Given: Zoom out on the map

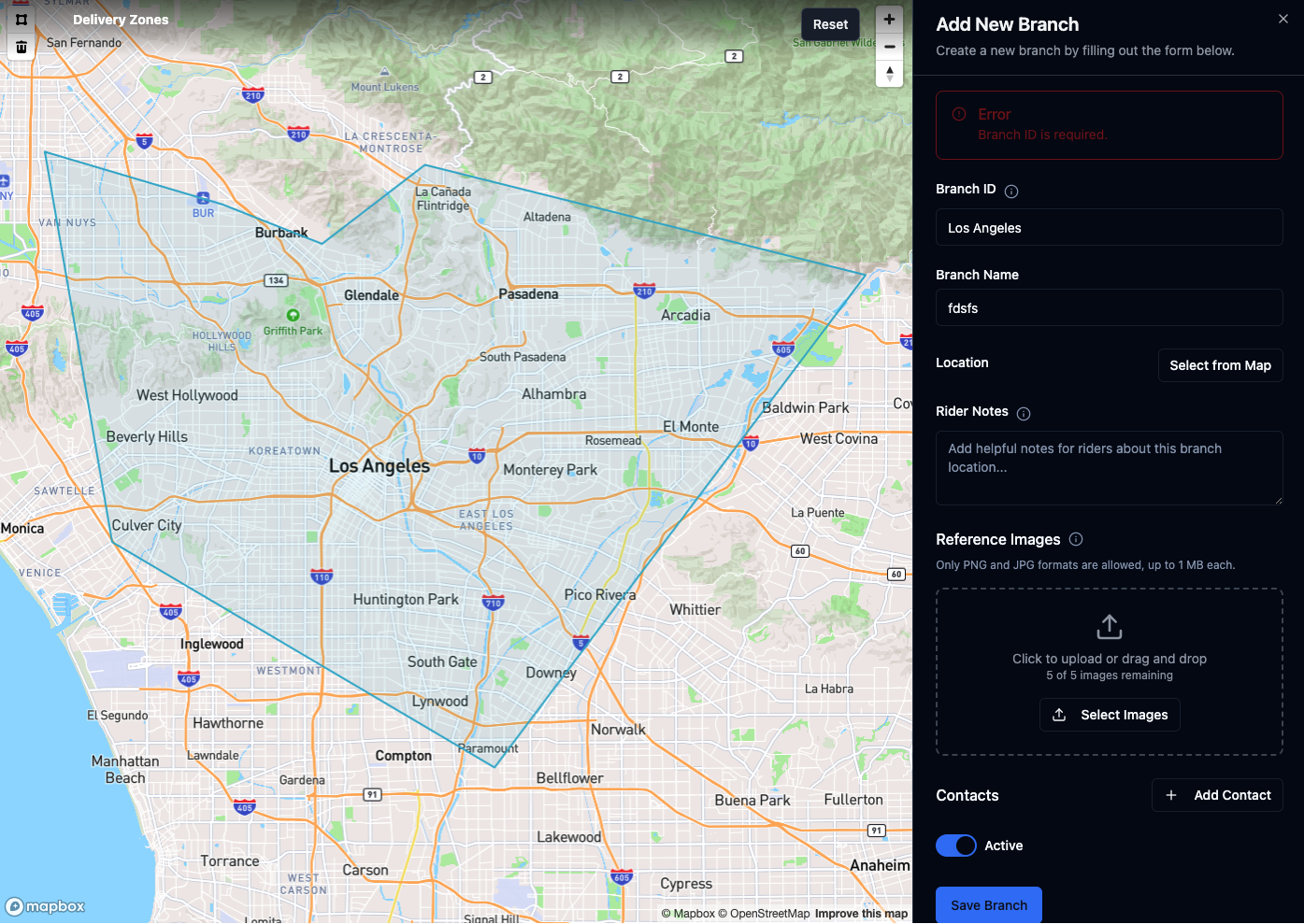Looking at the screenshot, I should point(889,47).
